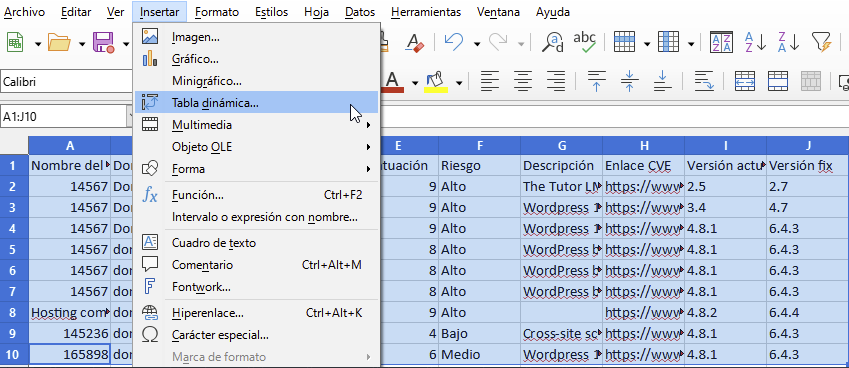Click Merge and center cells icon

pyautogui.click(x=745, y=82)
